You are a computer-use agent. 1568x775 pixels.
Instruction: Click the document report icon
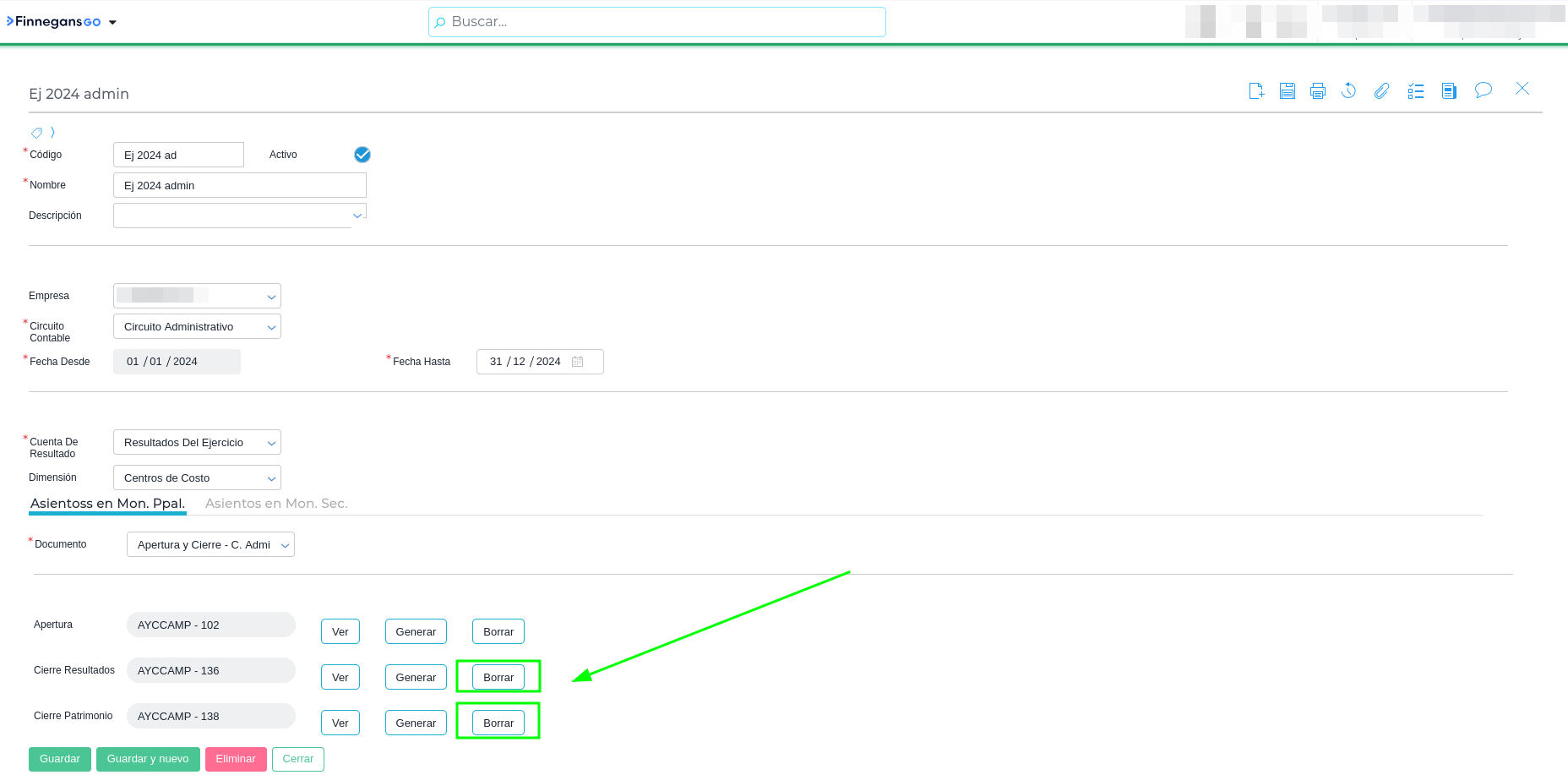pyautogui.click(x=1449, y=90)
